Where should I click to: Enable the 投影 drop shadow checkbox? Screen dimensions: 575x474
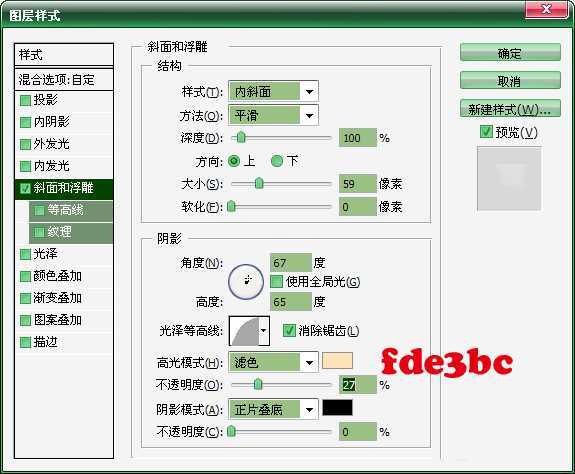pos(25,100)
